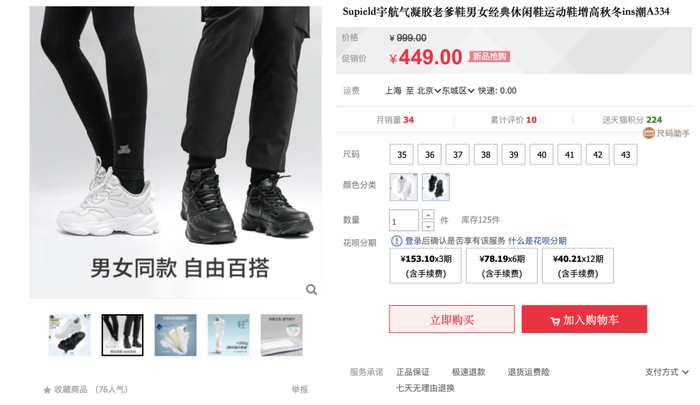Image resolution: width=700 pixels, height=405 pixels.
Task: Pick the white shoe color swatch
Action: 404,187
